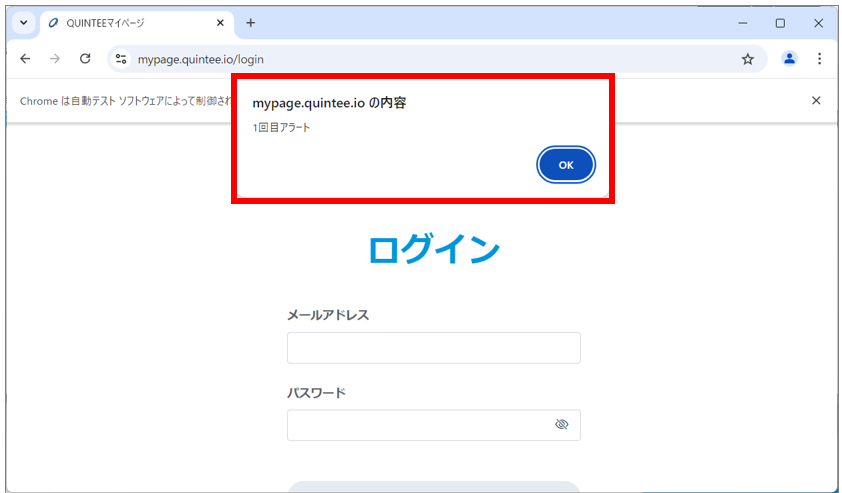Minimize the Chrome window
This screenshot has height=493, width=842.
[742, 23]
